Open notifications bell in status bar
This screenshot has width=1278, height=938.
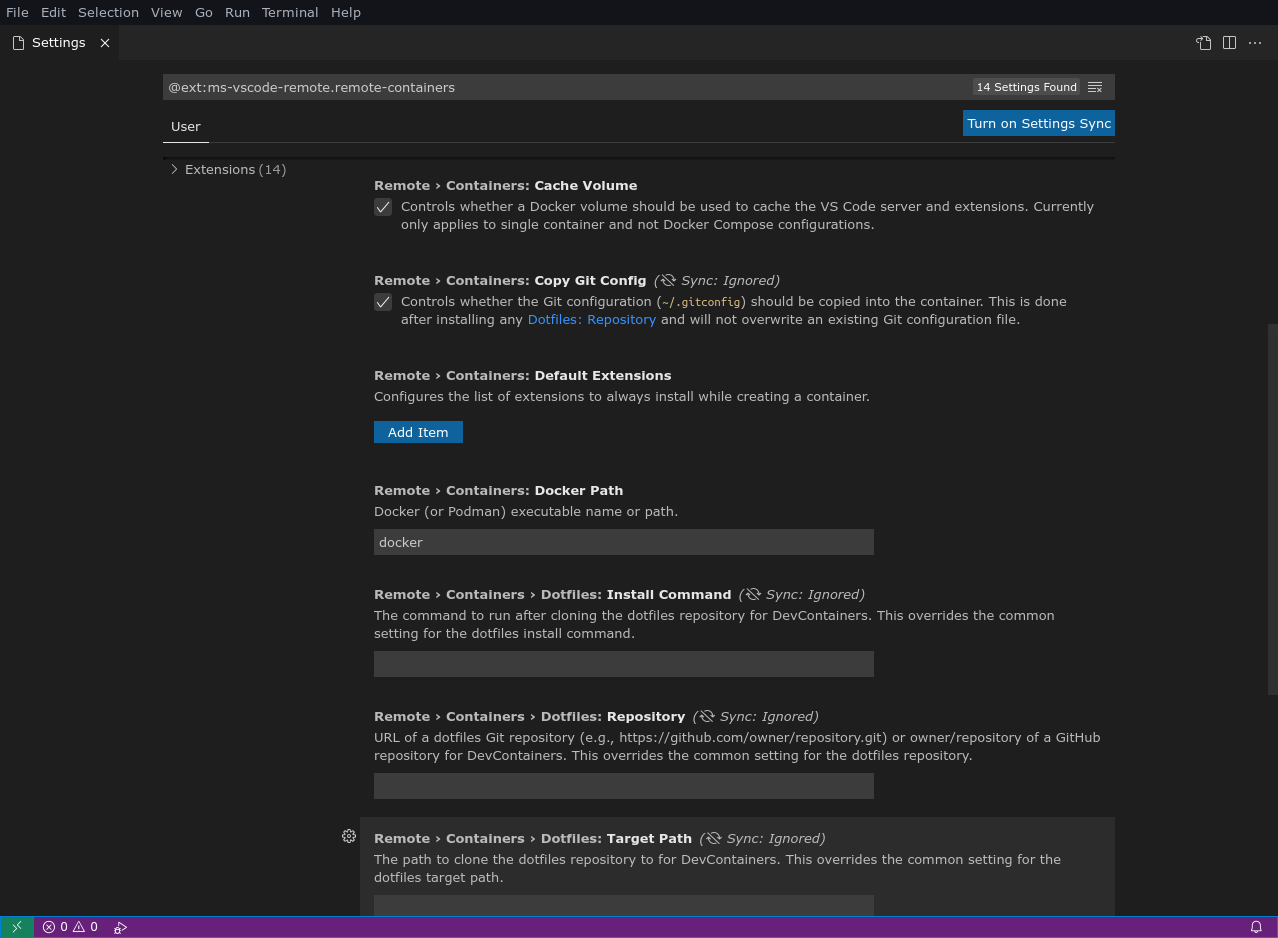1256,927
